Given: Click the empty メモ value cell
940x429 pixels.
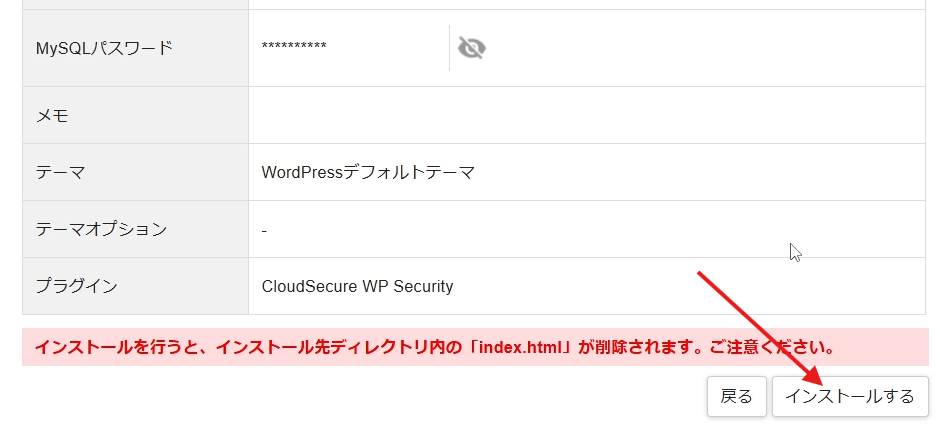Looking at the screenshot, I should [x=586, y=115].
